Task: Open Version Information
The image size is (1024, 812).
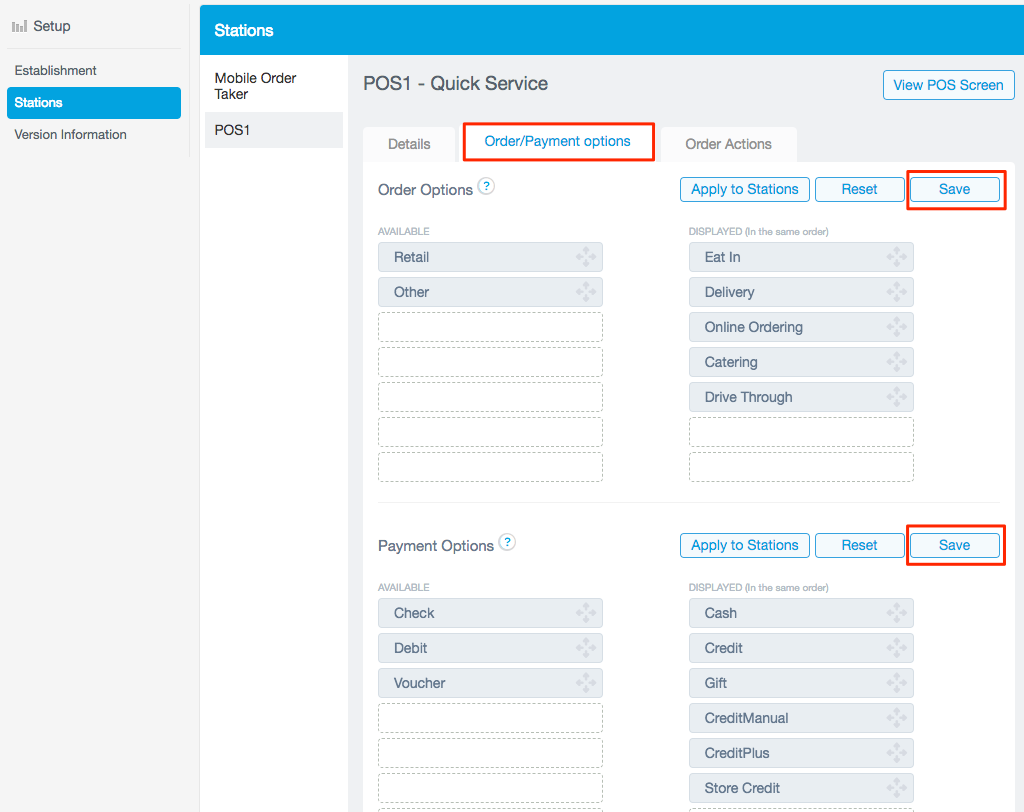Action: click(71, 135)
